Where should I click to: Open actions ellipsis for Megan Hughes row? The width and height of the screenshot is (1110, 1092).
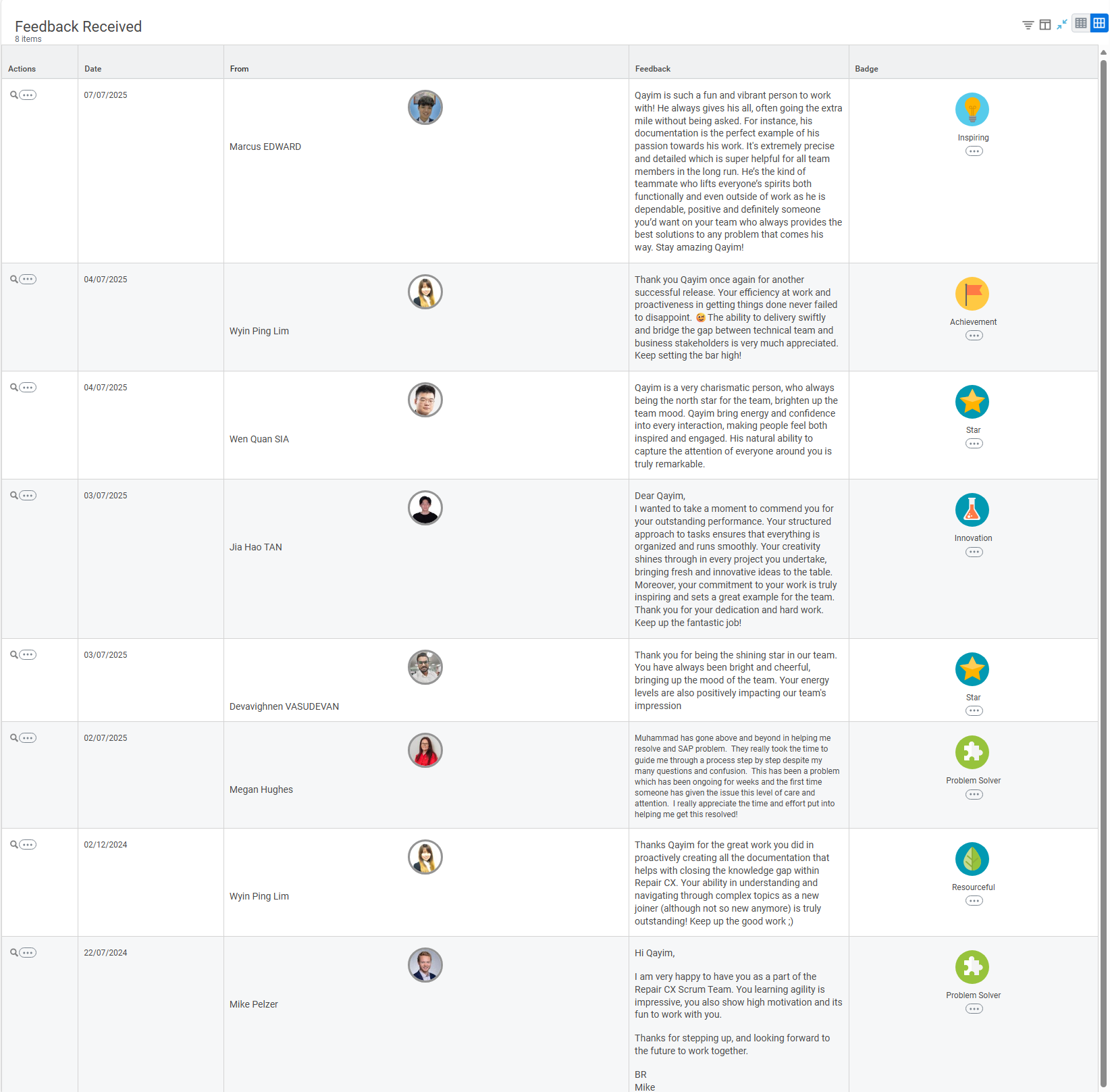click(28, 738)
